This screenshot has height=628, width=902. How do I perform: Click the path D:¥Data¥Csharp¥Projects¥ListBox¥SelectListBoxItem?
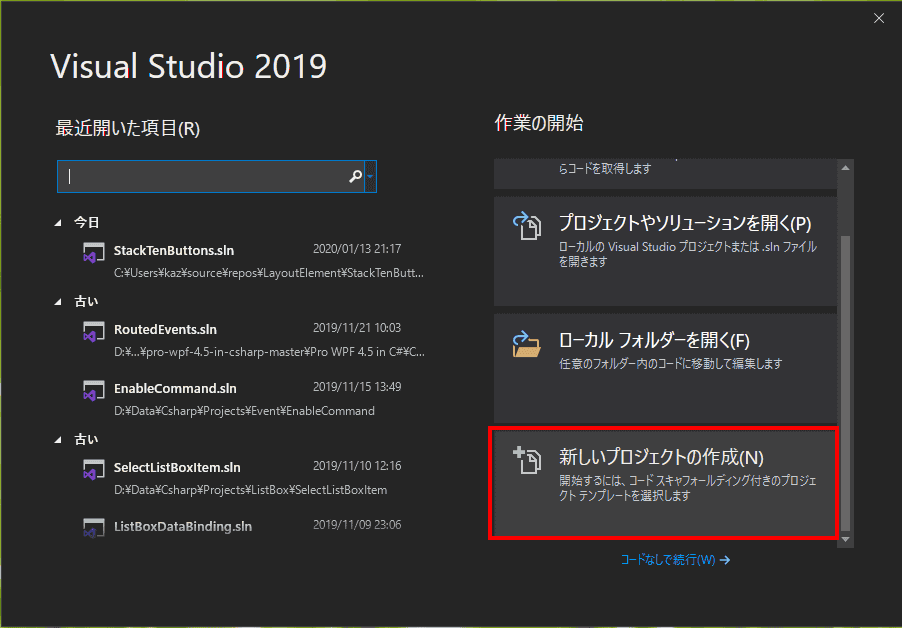[250, 490]
